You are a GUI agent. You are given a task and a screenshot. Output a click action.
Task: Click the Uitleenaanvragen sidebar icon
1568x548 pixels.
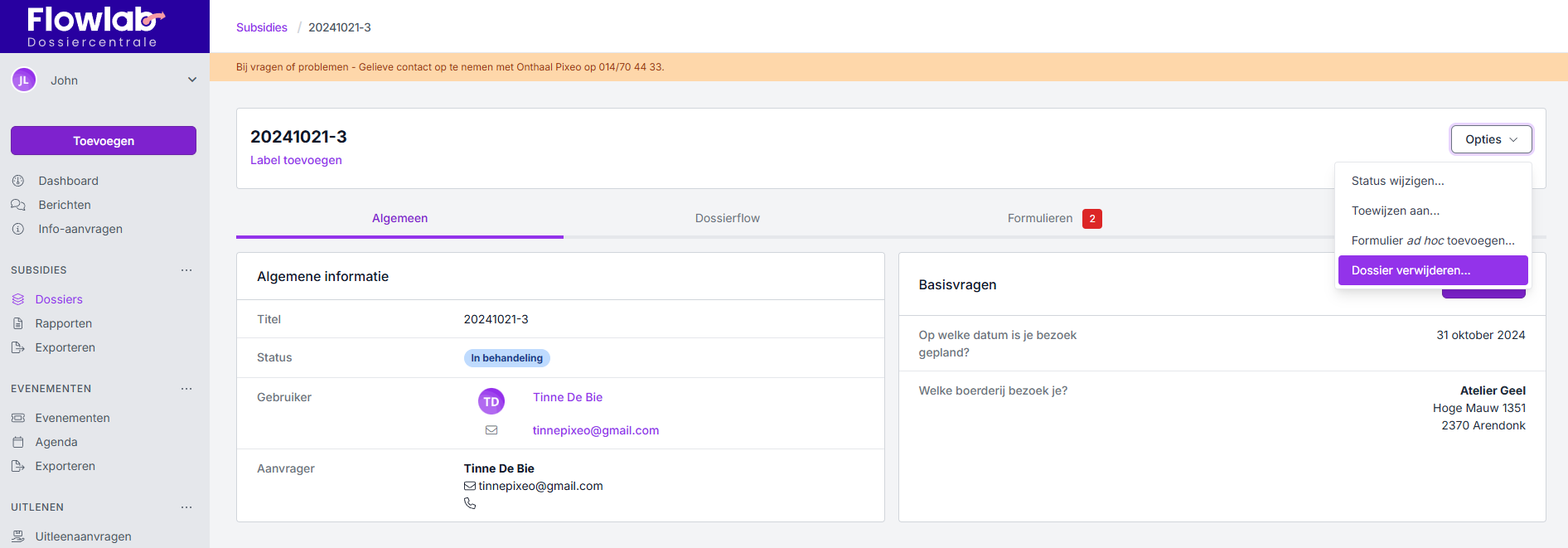tap(18, 536)
